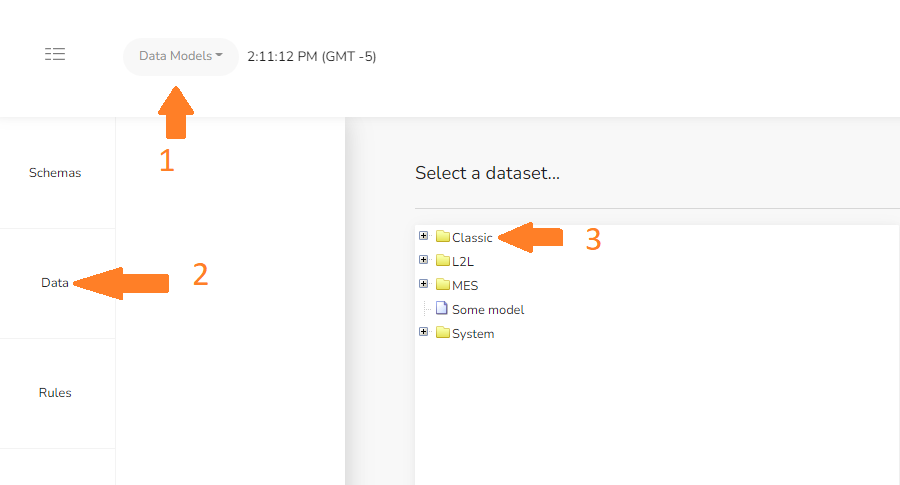Switch to the Schemas sidebar tab
The width and height of the screenshot is (900, 485).
click(55, 173)
